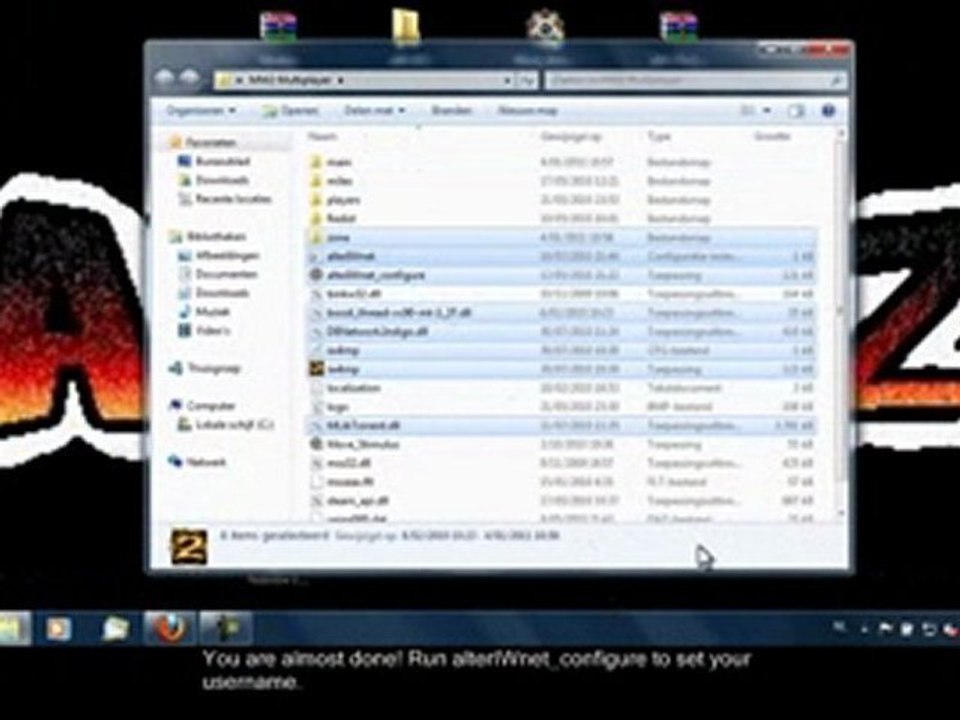960x720 pixels.
Task: Click the Computer icon in sidebar
Action: (176, 405)
